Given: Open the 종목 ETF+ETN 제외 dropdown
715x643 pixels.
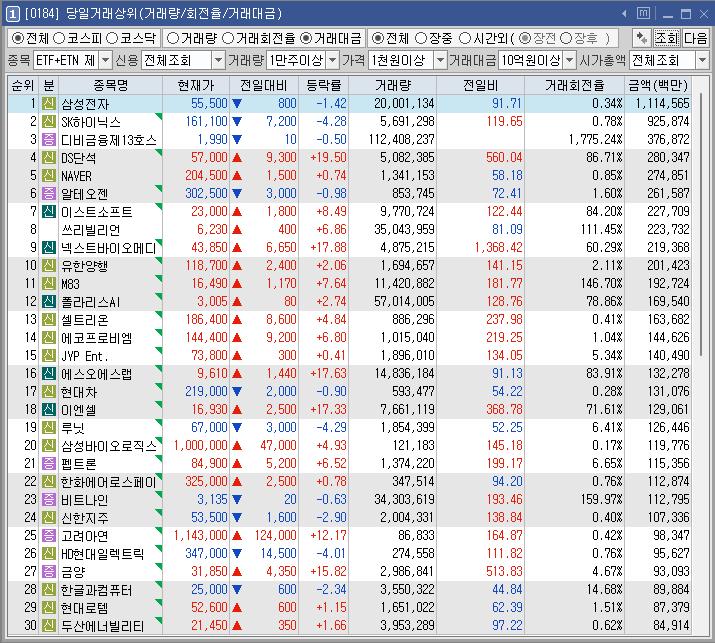Looking at the screenshot, I should click(105, 60).
